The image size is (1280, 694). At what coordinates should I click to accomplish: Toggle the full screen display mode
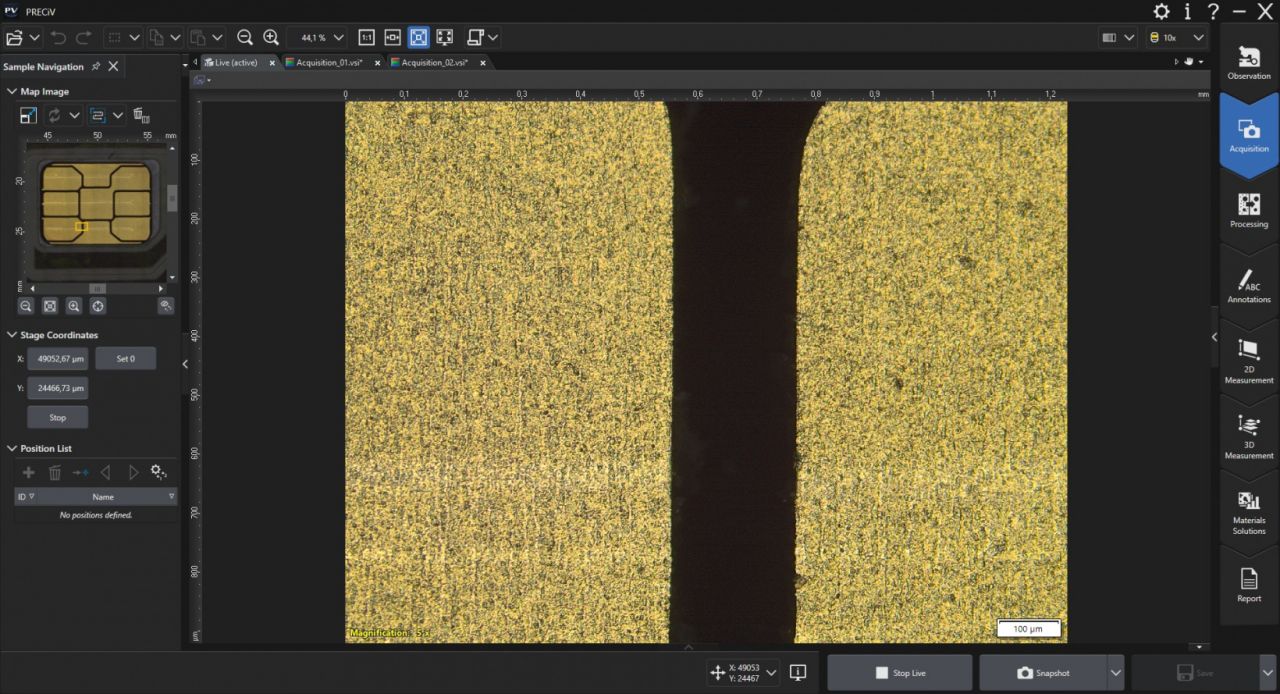444,37
